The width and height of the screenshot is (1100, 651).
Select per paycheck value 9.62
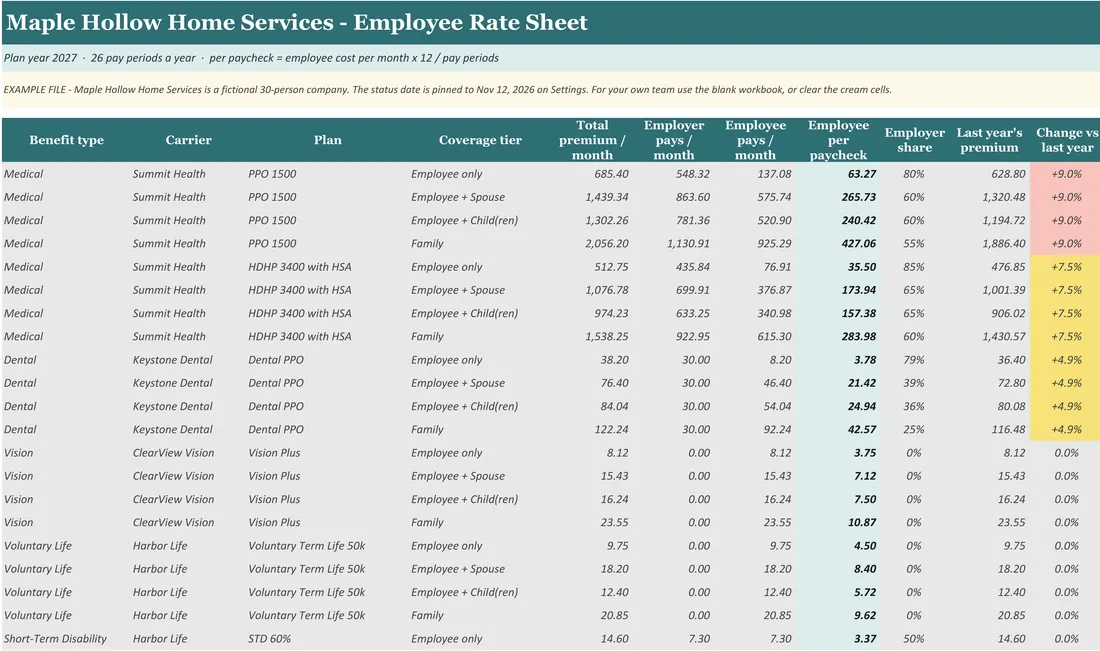coord(865,615)
